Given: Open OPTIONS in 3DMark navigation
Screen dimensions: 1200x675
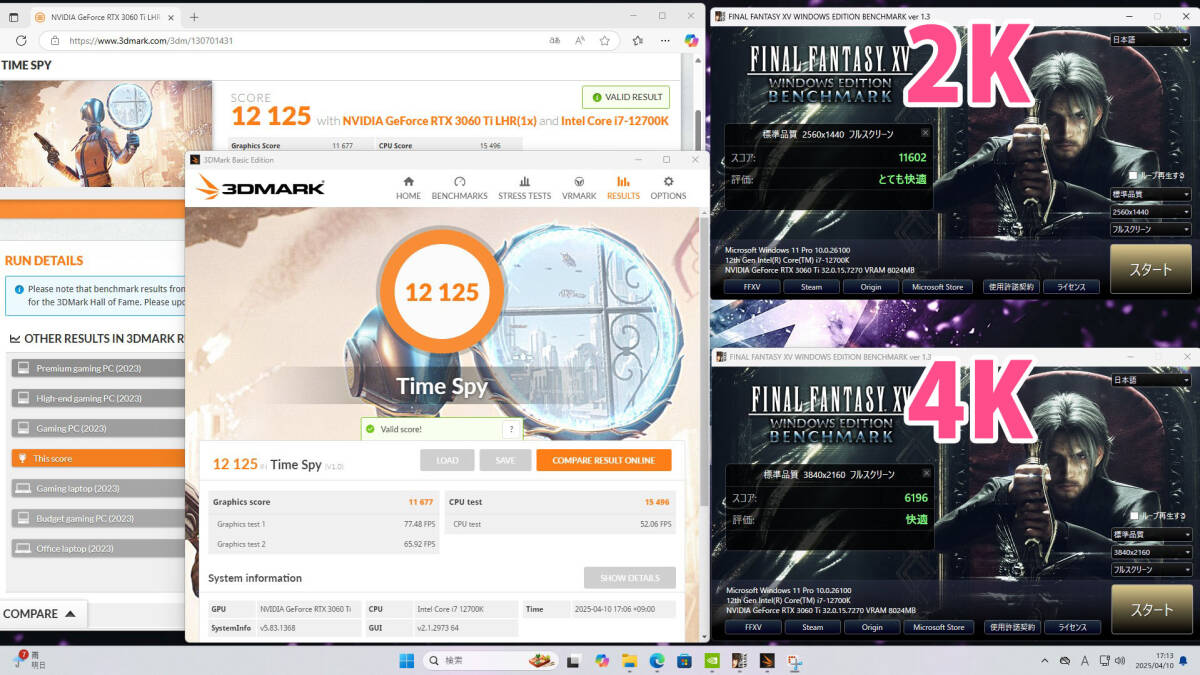Looking at the screenshot, I should coord(668,188).
